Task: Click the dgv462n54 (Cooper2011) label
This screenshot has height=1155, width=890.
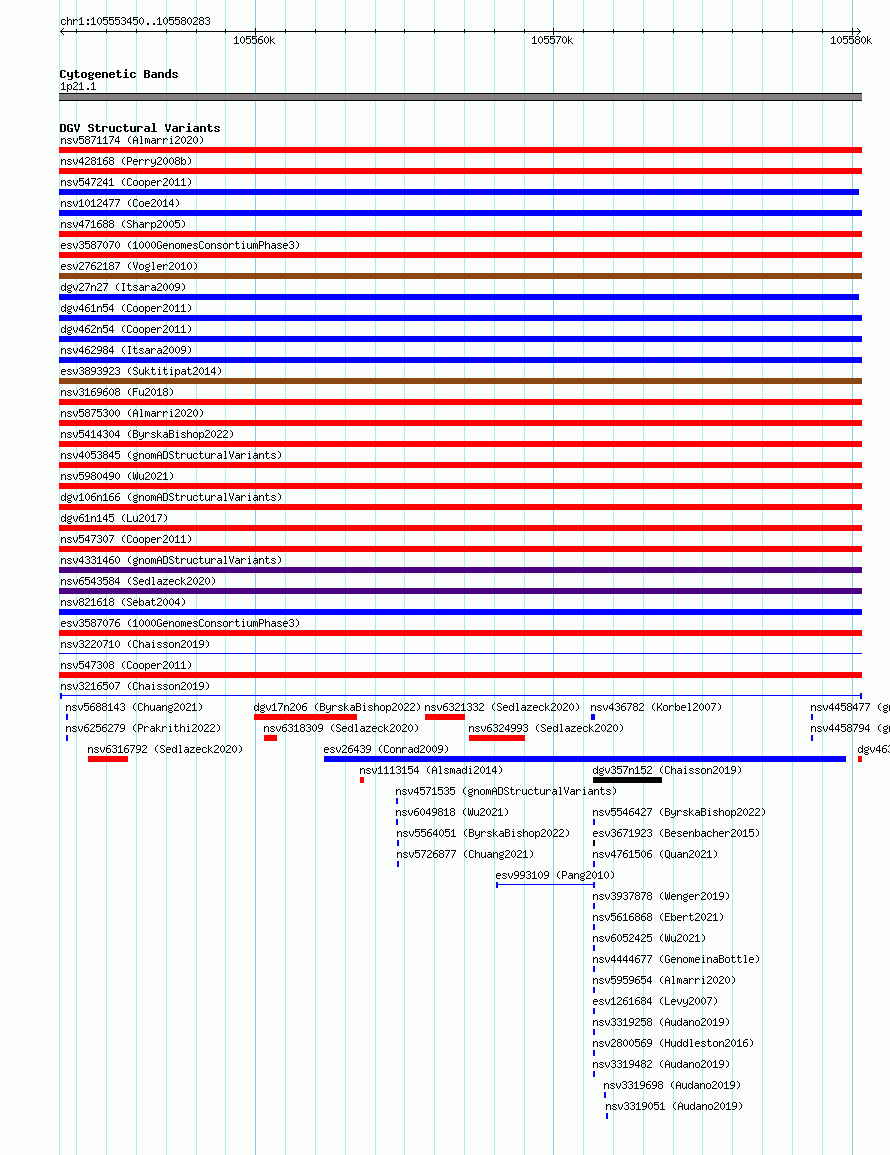Action: coord(126,329)
